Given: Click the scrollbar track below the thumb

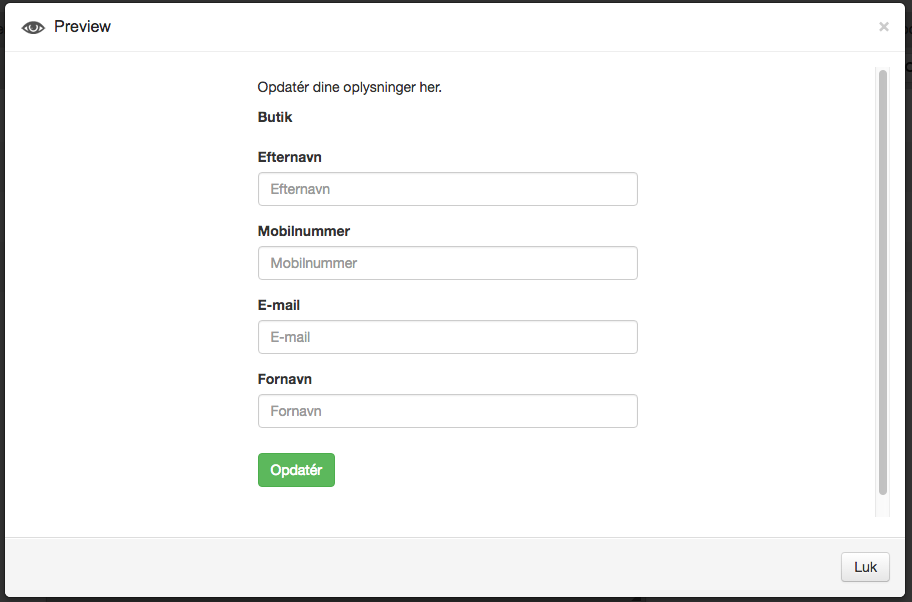Looking at the screenshot, I should (x=882, y=506).
